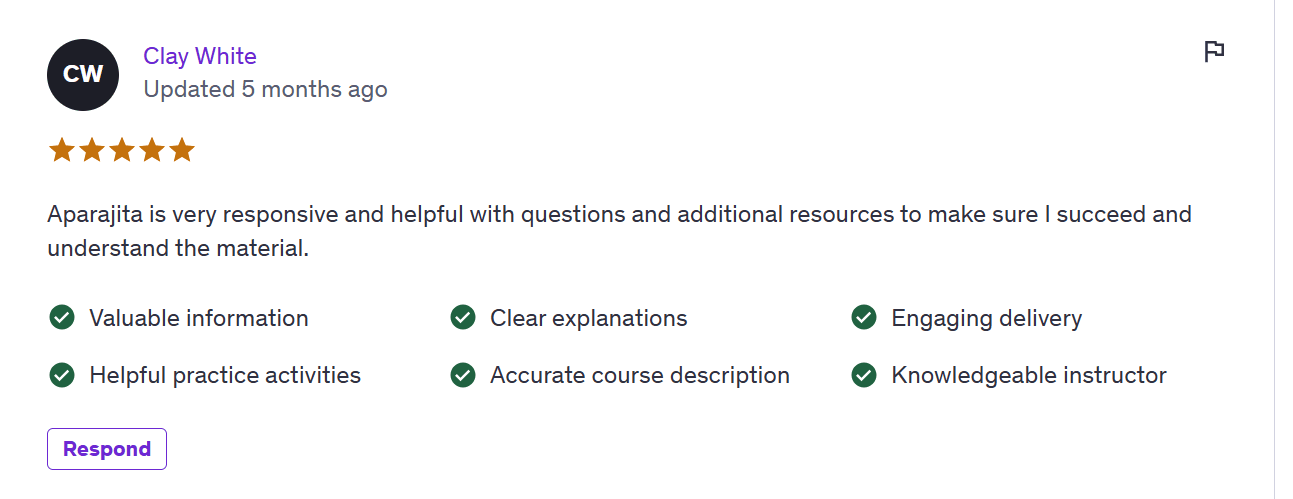1293x499 pixels.
Task: Click the checkmark beside Engaging delivery
Action: click(864, 318)
